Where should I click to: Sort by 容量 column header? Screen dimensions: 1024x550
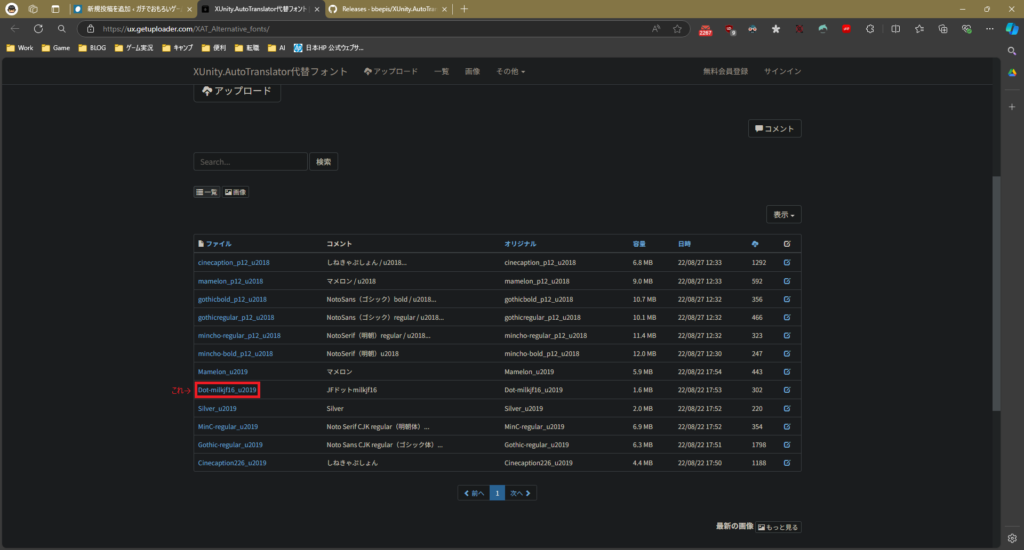point(639,244)
